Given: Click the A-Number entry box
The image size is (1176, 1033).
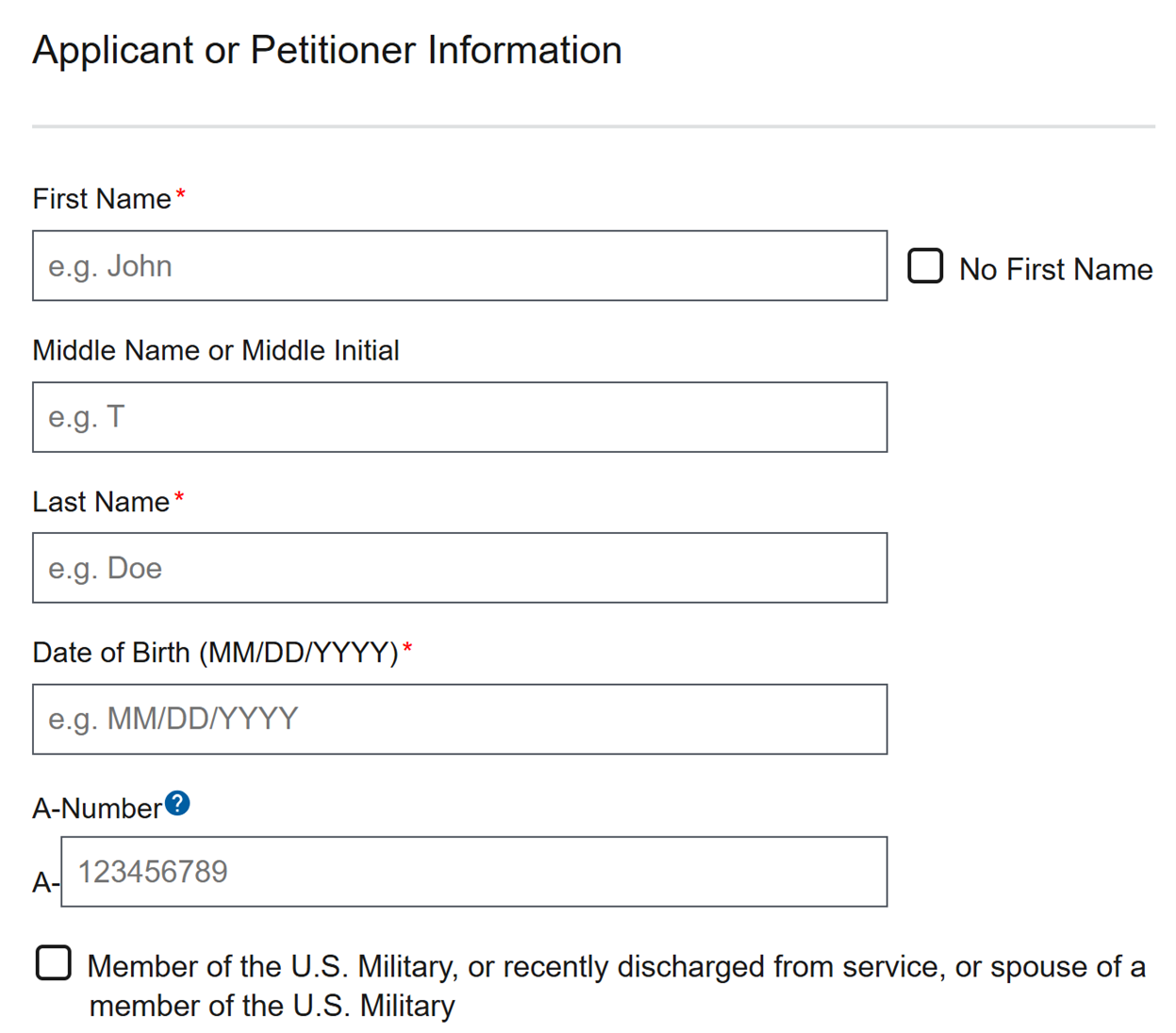Looking at the screenshot, I should pos(473,872).
